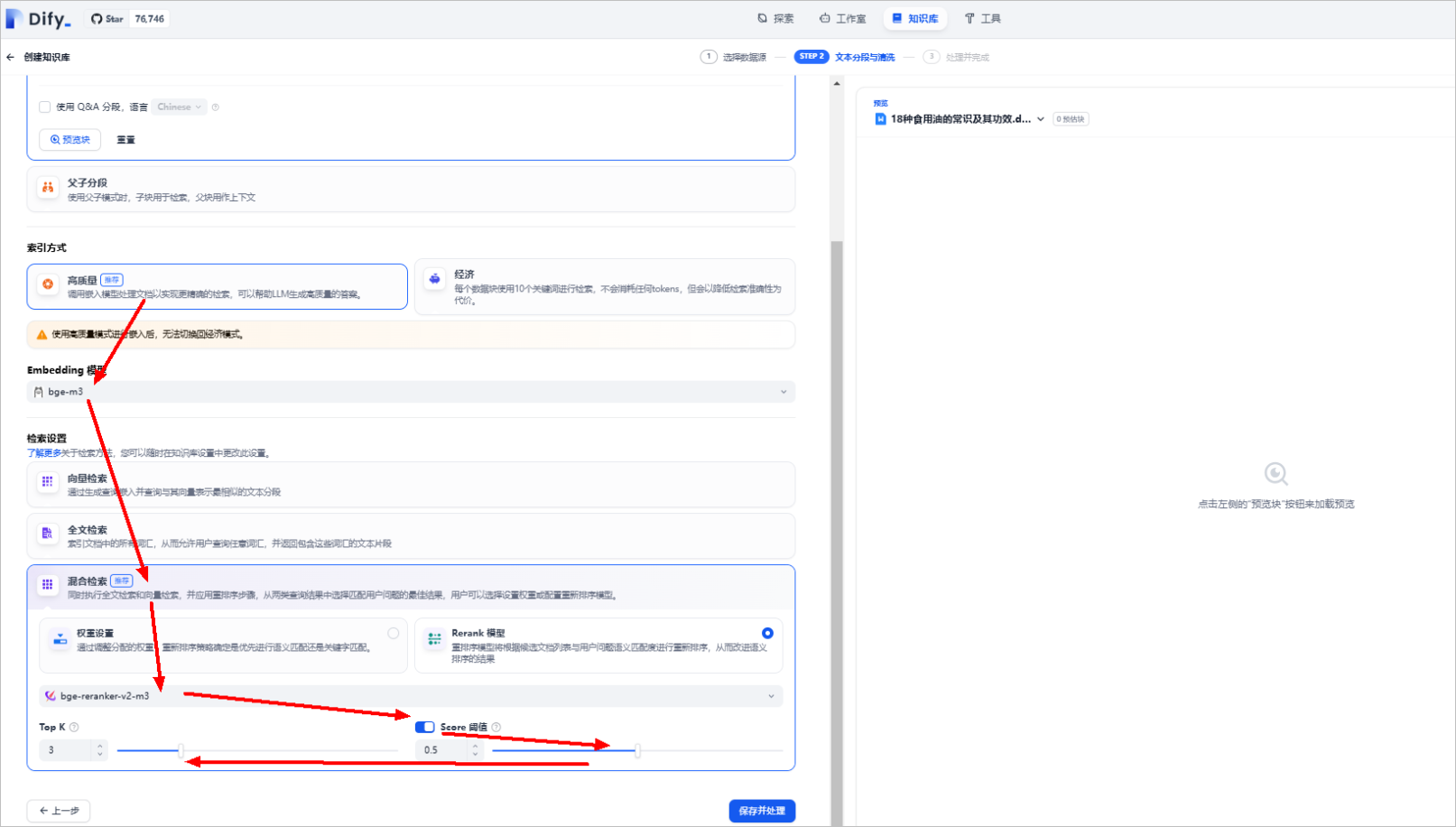Viewport: 1456px width, 827px height.
Task: Enable the 使用 Q&A 分段 checkbox
Action: click(45, 107)
